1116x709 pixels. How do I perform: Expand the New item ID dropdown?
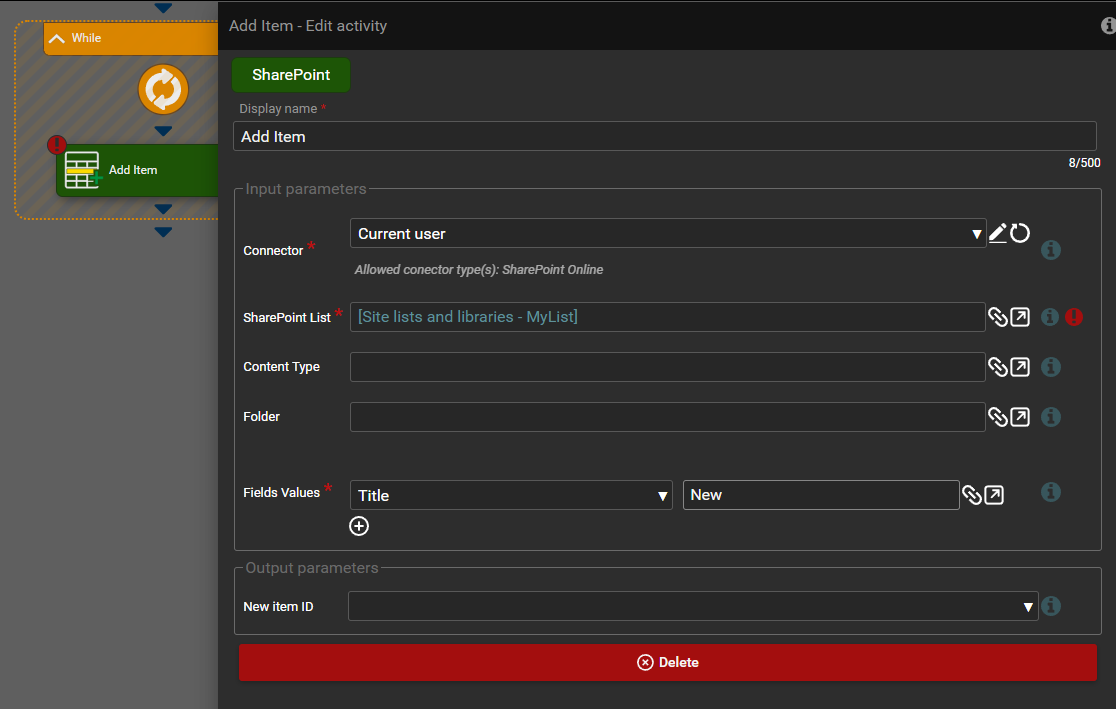click(692, 606)
